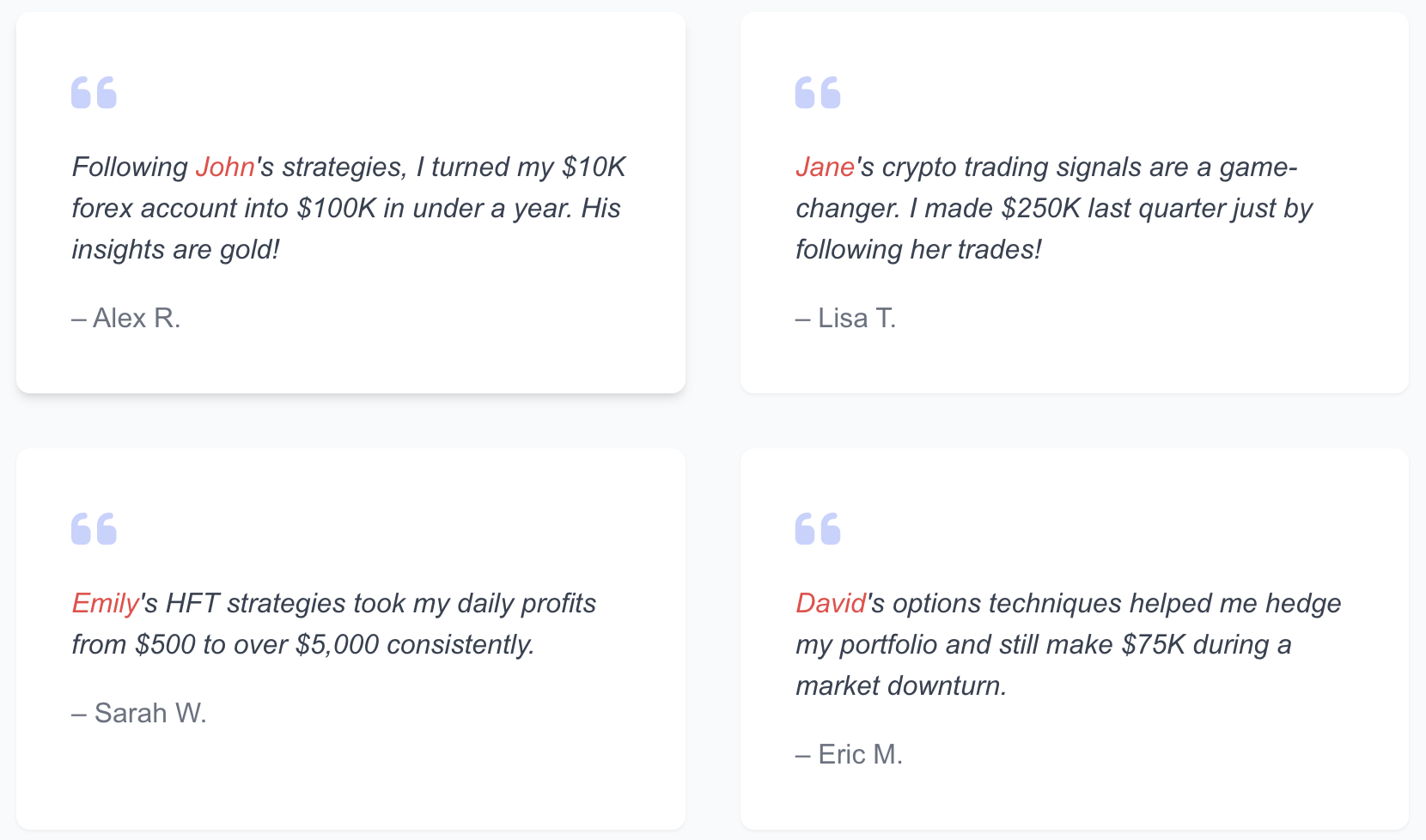The height and width of the screenshot is (840, 1426).
Task: Open the red John name link
Action: point(225,167)
